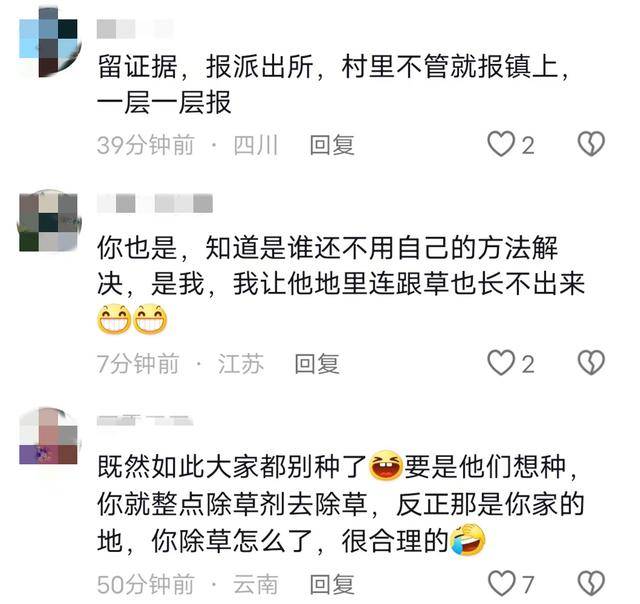Dislike the Sichuan comment with broken heart
640x604 pixels.
click(x=591, y=144)
